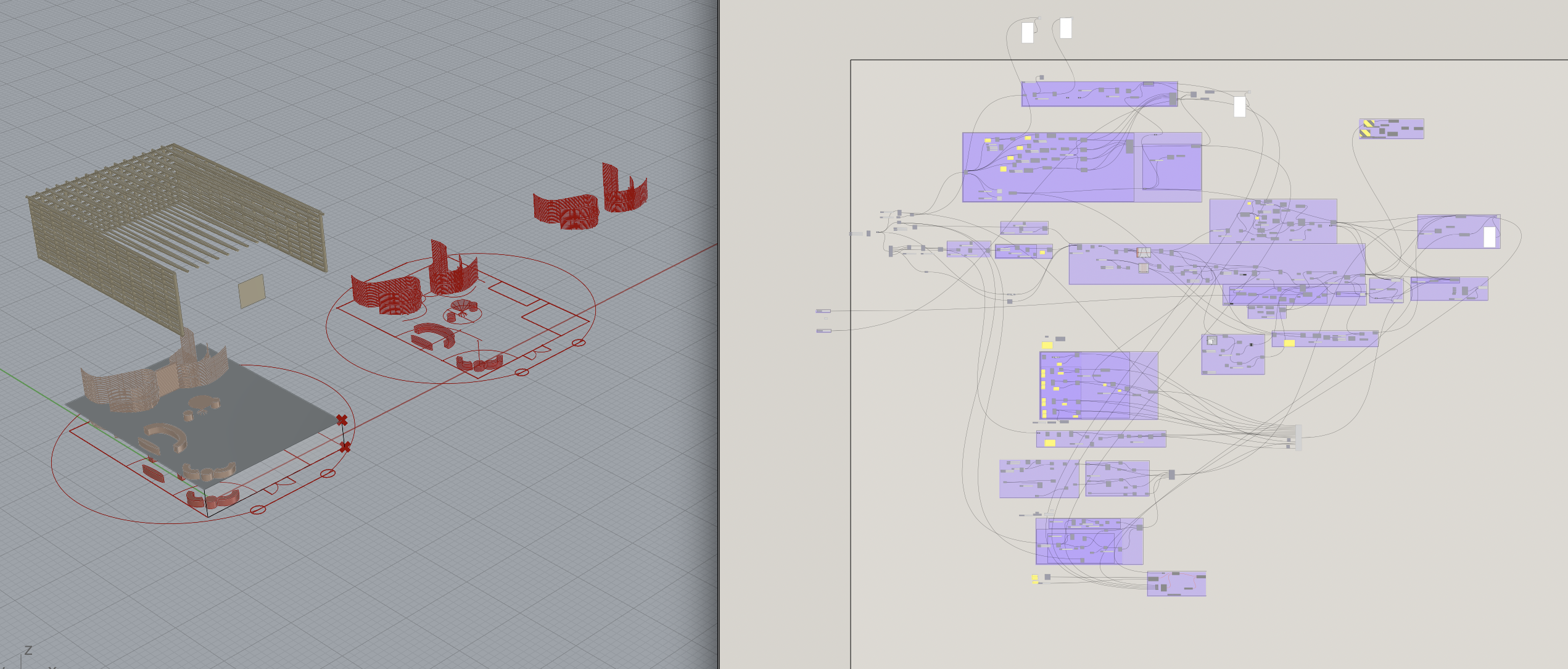Select the upper hazard-striped component on the canvas
The image size is (1568, 669).
point(1368,123)
